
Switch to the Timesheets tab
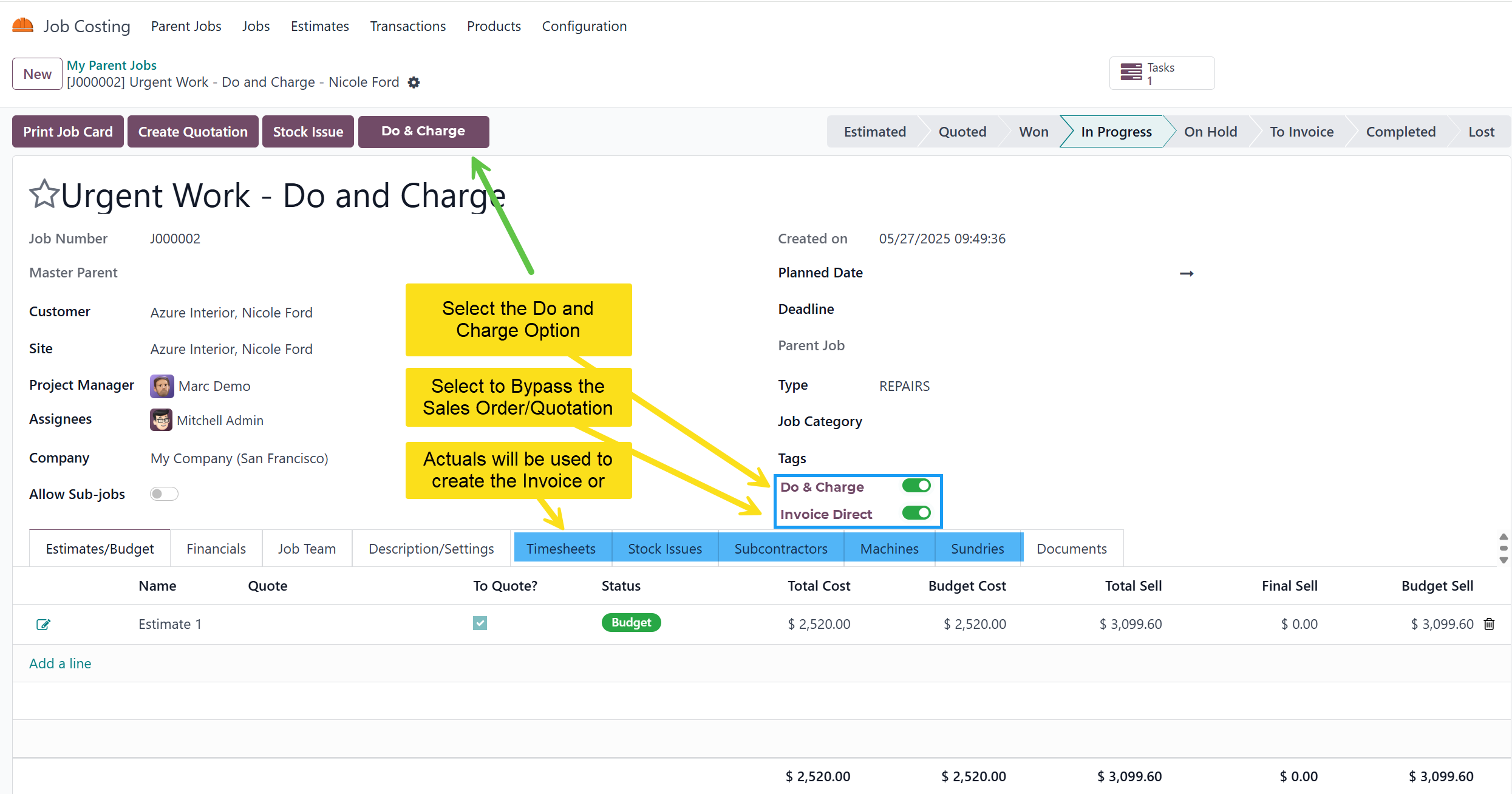[x=560, y=549]
